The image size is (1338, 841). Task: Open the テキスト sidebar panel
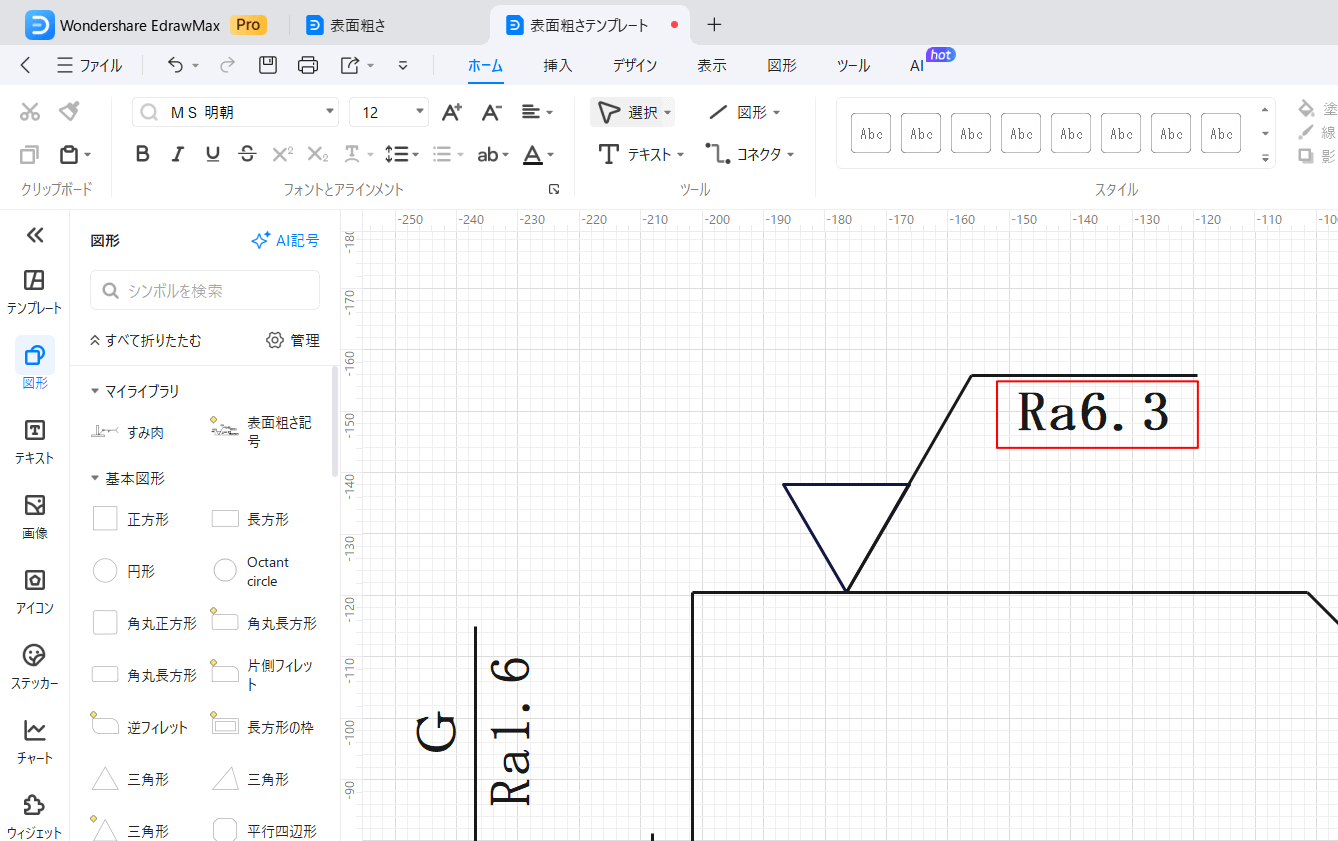coord(35,441)
